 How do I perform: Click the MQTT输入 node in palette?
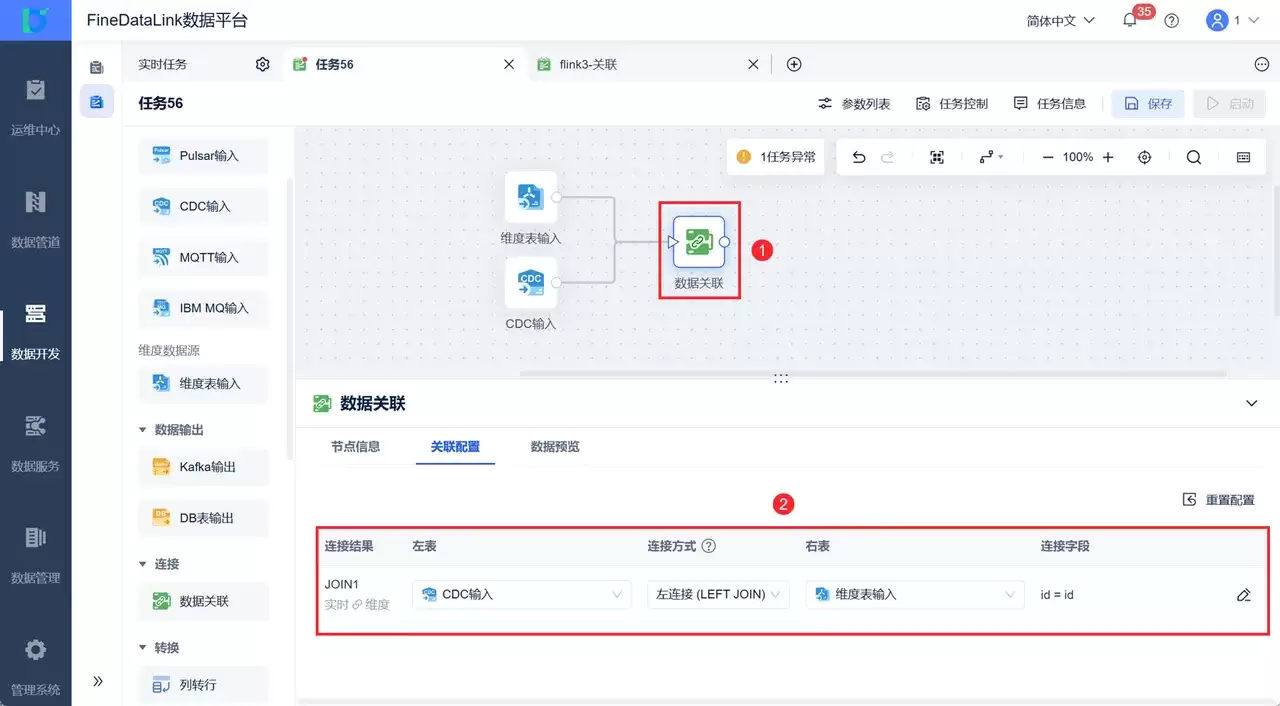[204, 257]
